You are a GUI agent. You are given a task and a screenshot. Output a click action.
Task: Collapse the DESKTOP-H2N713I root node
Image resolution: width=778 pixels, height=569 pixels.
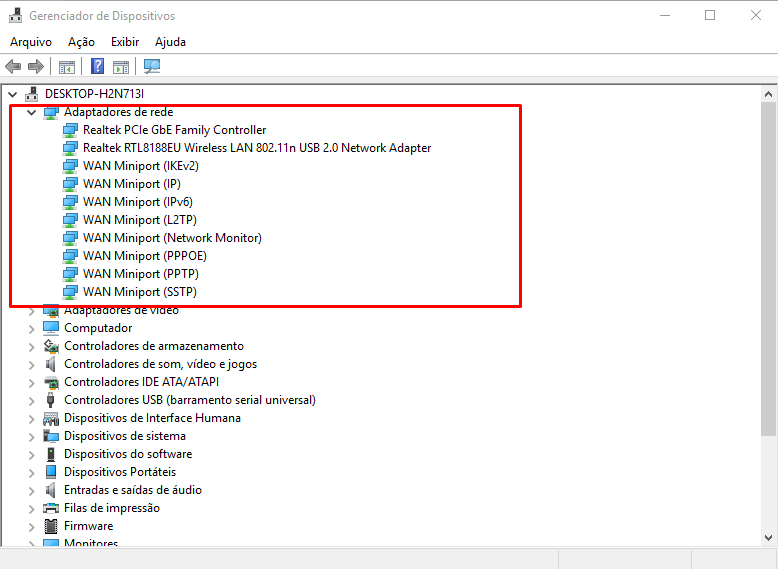13,94
